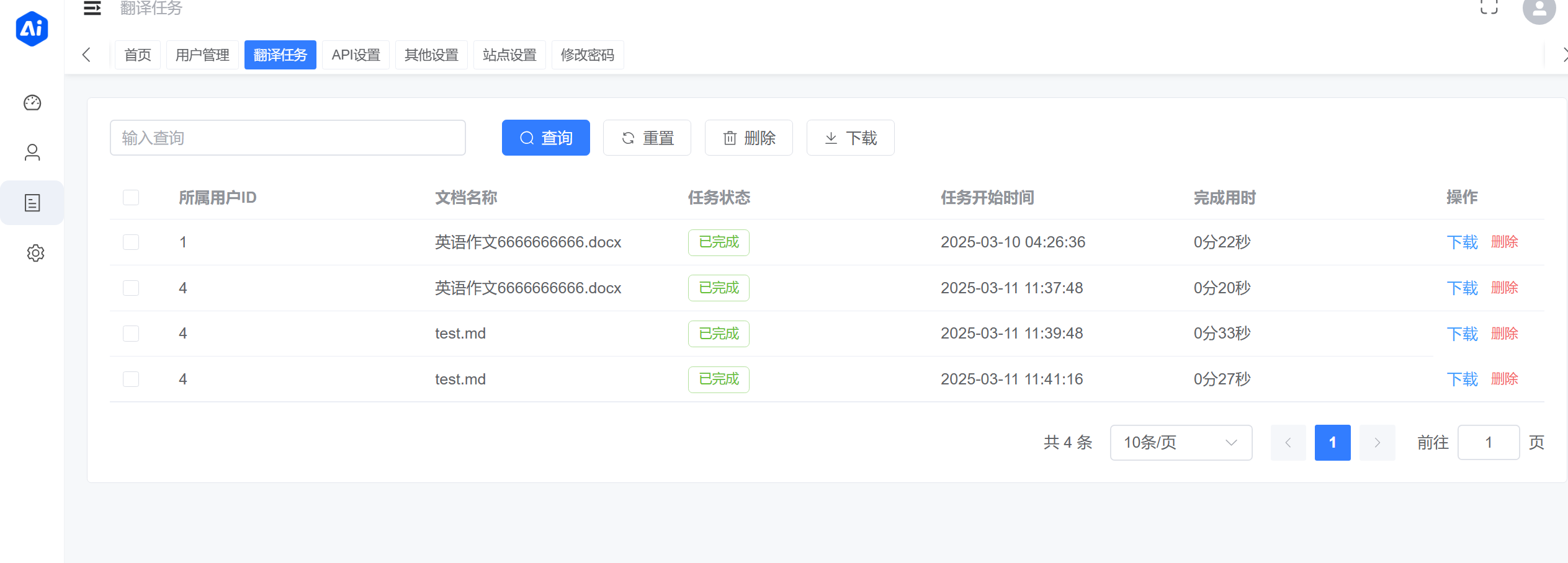Screen dimensions: 1568x563
Task: Click the next page arrow in pagination
Action: (x=1378, y=443)
